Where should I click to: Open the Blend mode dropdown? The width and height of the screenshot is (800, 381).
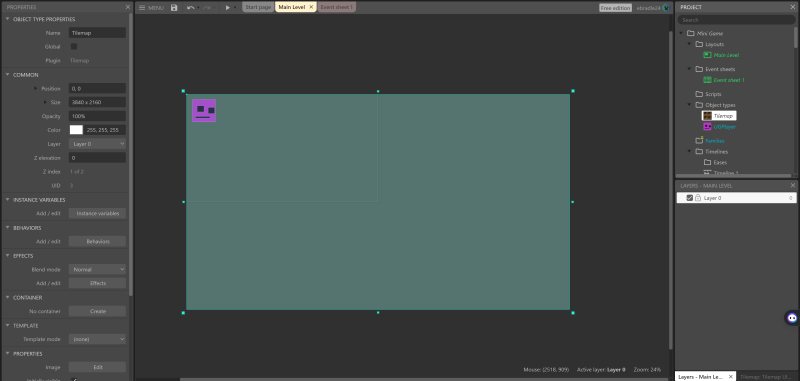click(x=97, y=269)
